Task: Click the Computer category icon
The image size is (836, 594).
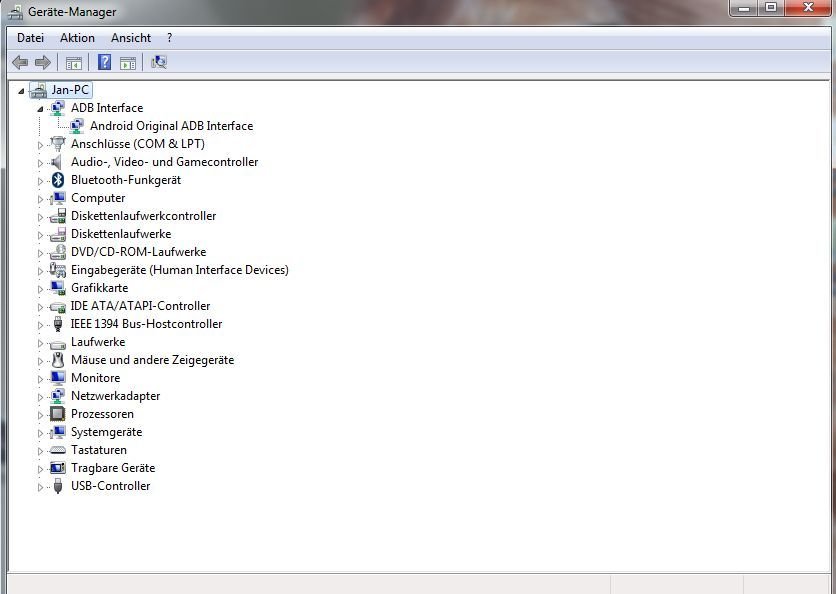Action: [58, 198]
